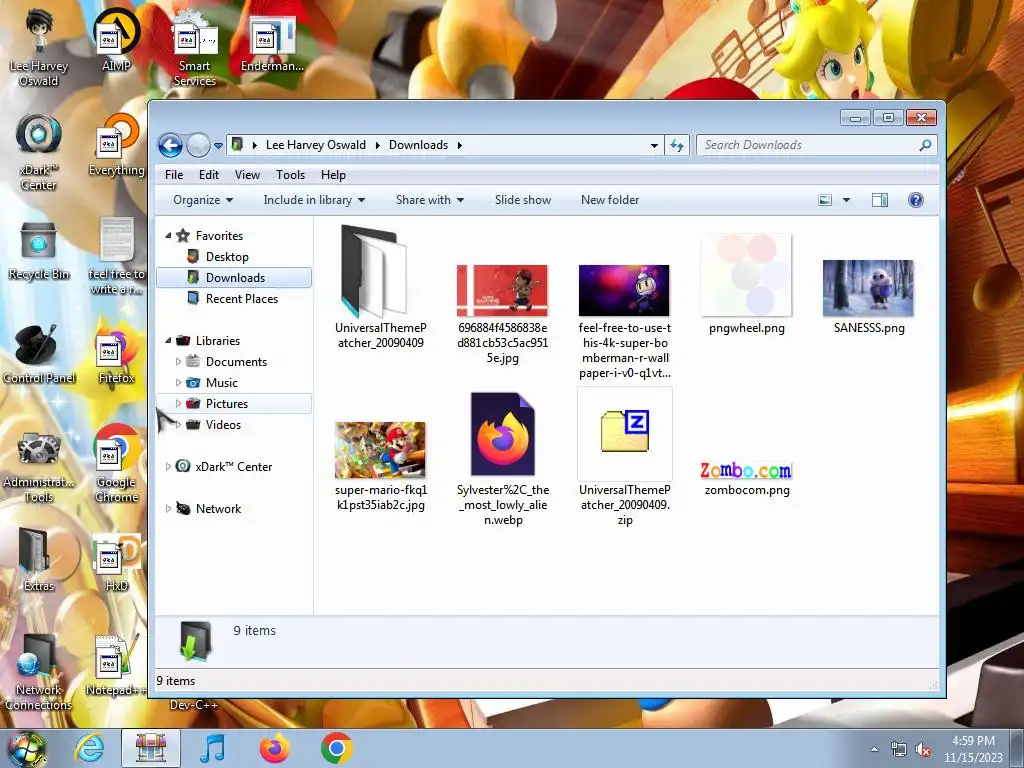Select the Notepad++ desktop shortcut
Screen dimensions: 1024x768
point(115,665)
